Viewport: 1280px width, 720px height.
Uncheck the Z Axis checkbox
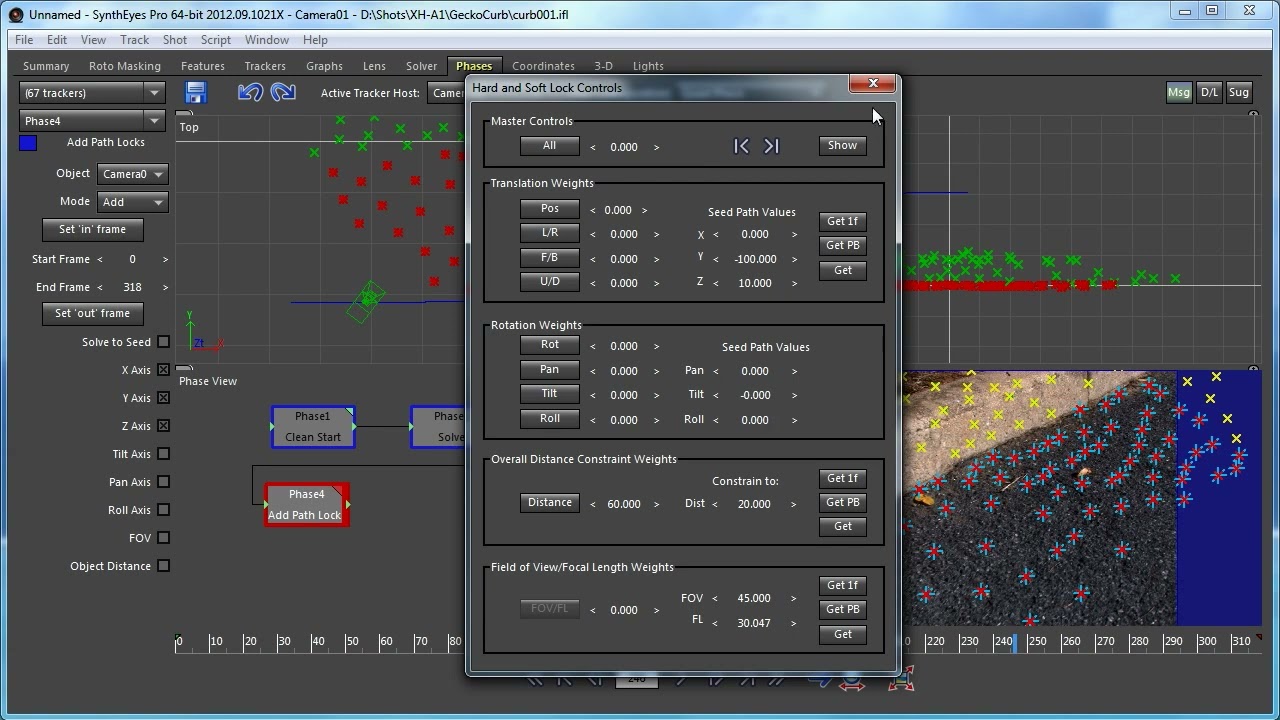pos(164,426)
